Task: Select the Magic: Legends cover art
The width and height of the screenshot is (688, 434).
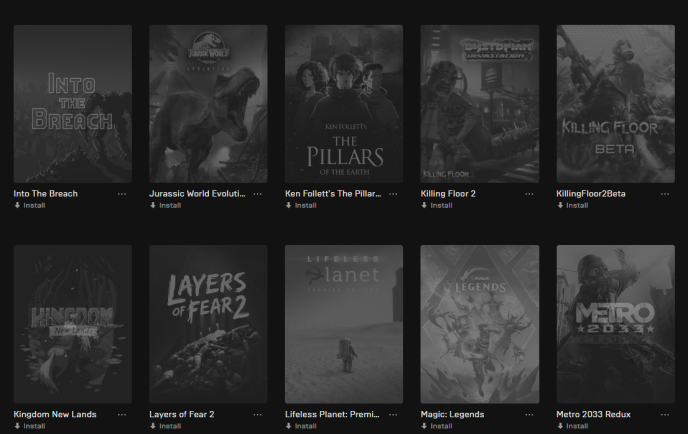Action: point(480,324)
